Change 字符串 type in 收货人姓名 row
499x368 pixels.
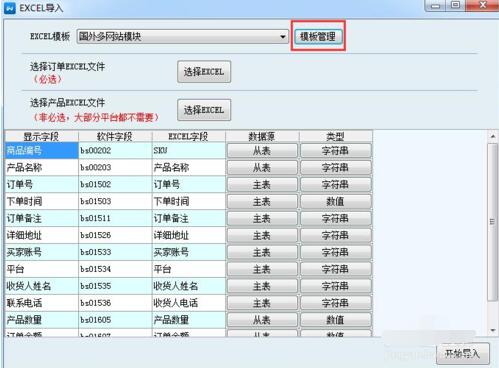(x=336, y=286)
